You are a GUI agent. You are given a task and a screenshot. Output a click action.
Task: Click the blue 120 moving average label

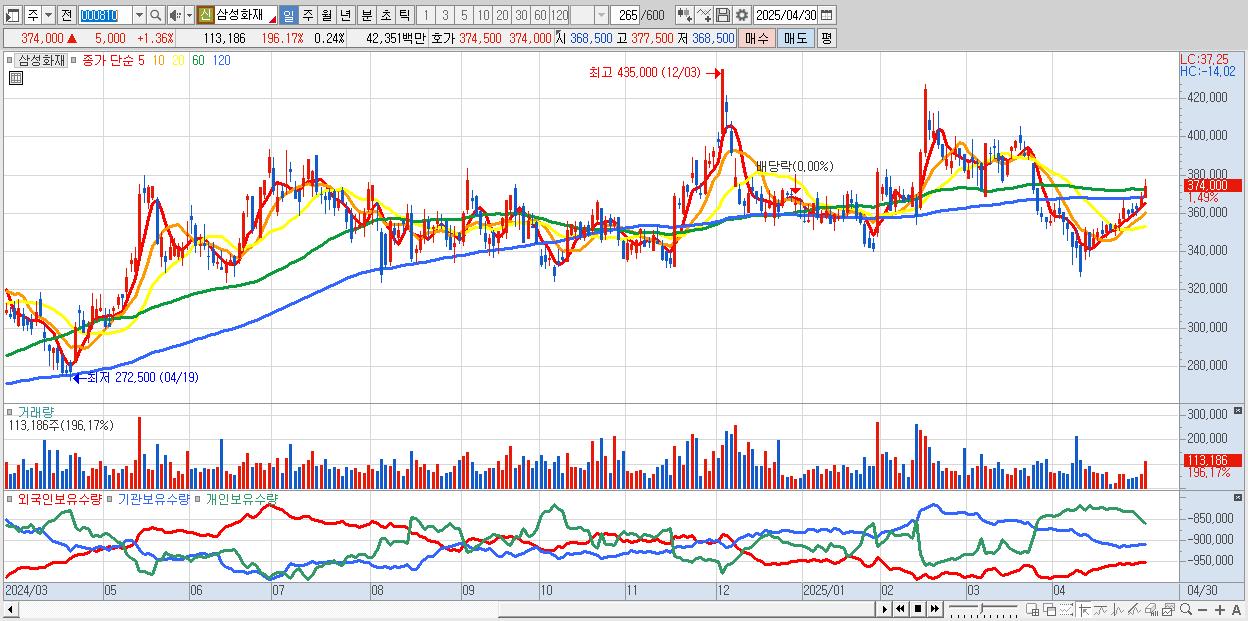coord(221,60)
